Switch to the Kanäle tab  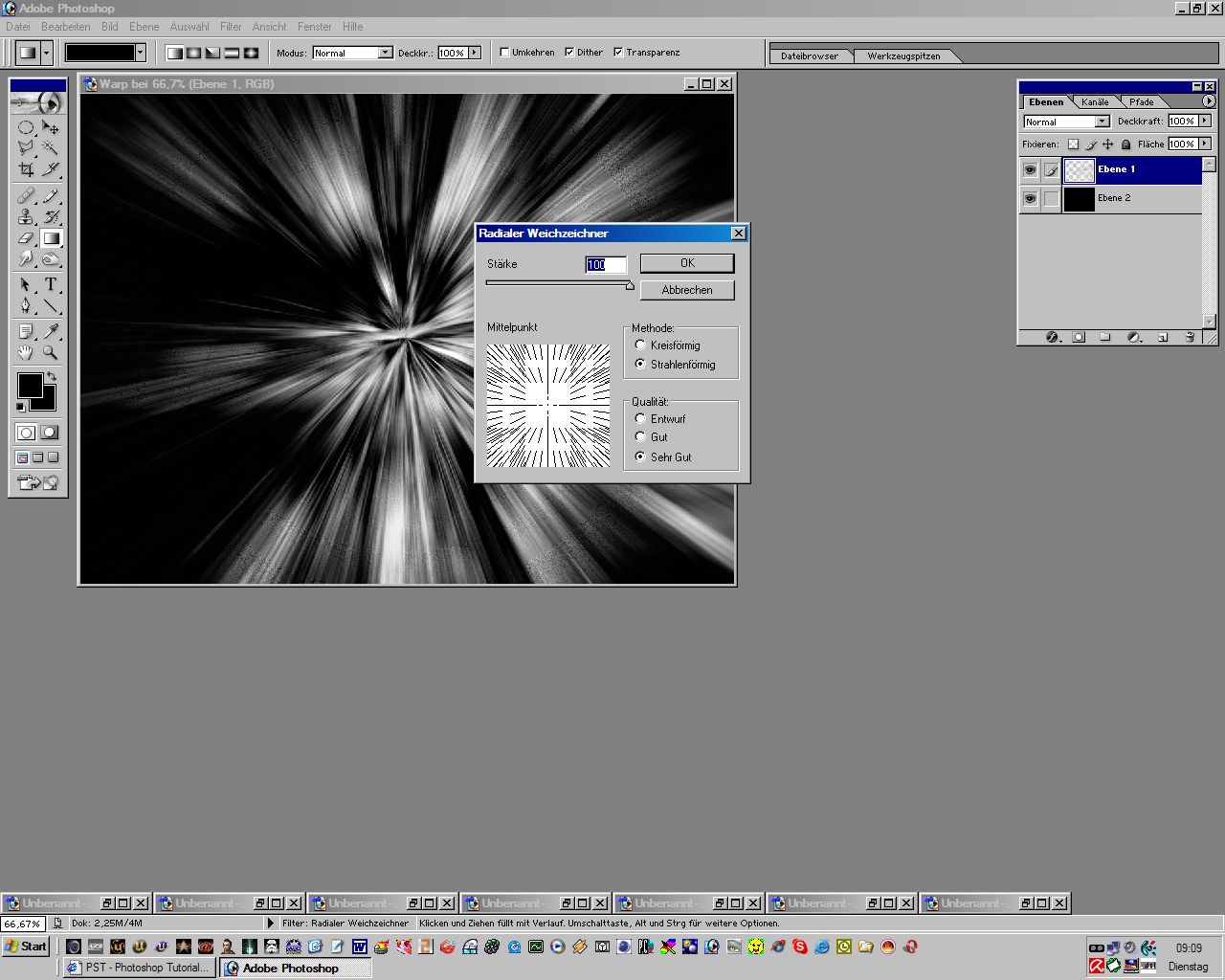tap(1095, 101)
